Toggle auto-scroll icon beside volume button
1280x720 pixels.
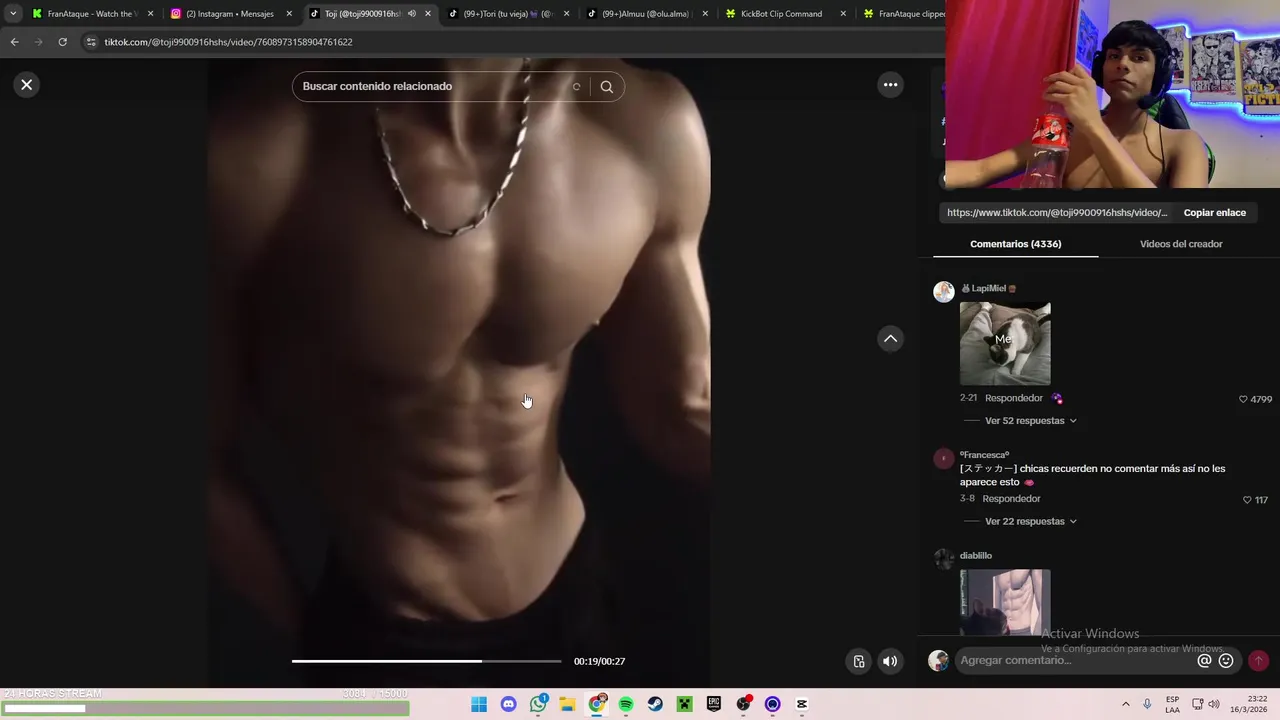click(858, 661)
